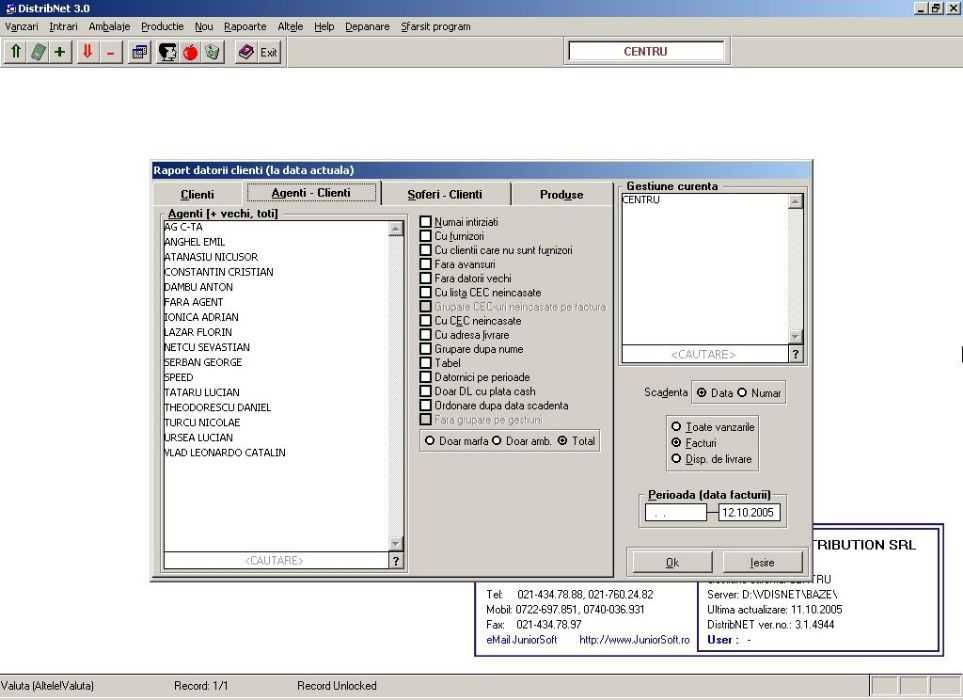The image size is (963, 700).
Task: Click Sfarsit program menu item
Action: [x=435, y=26]
